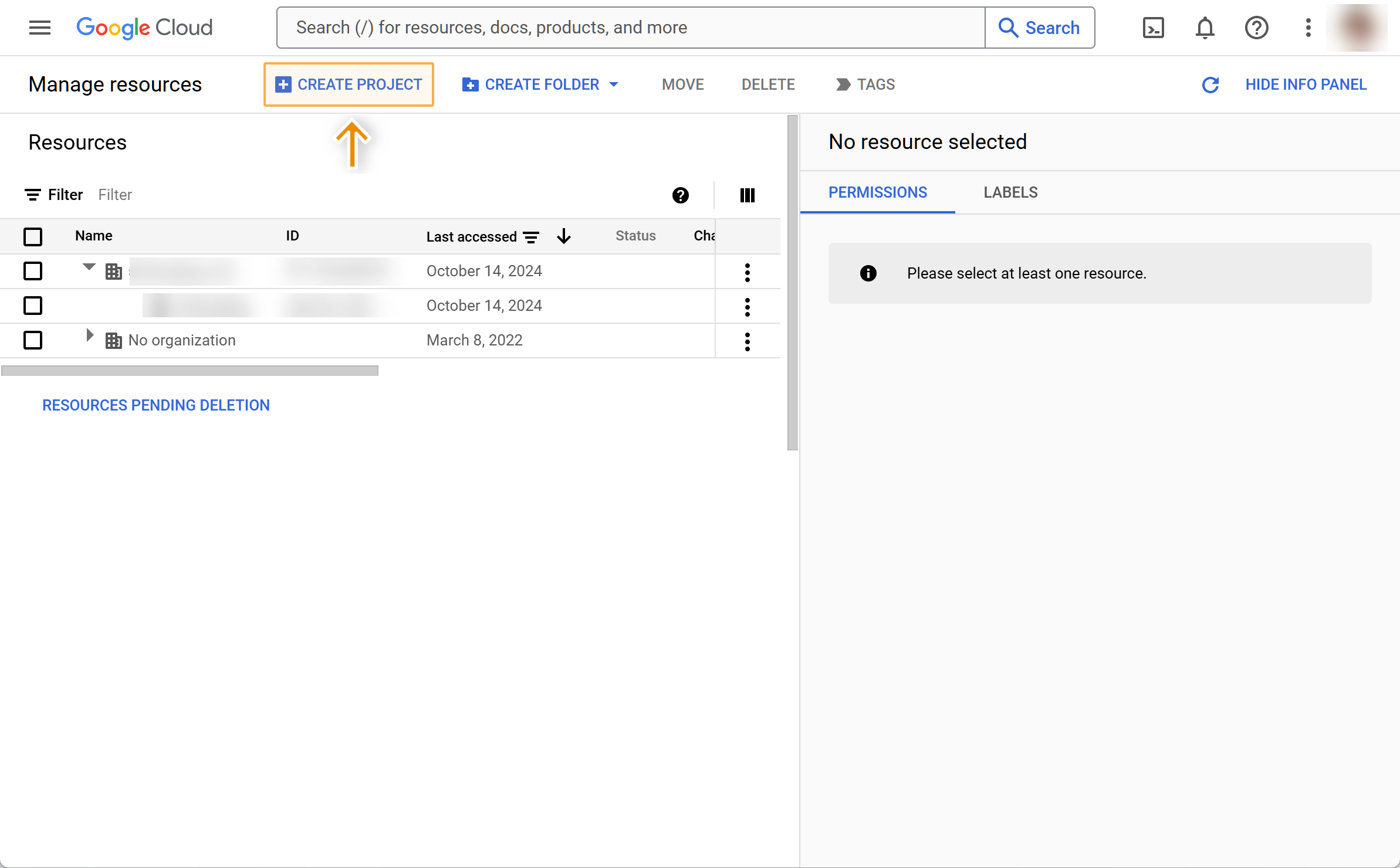
Task: Expand the No organization tree node
Action: point(89,335)
